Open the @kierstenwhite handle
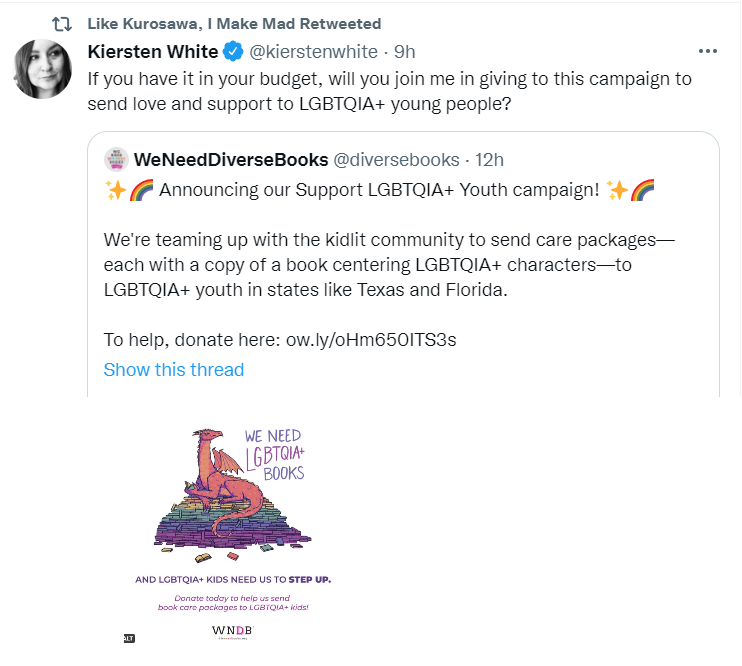Screen dimensions: 742x666 point(313,52)
